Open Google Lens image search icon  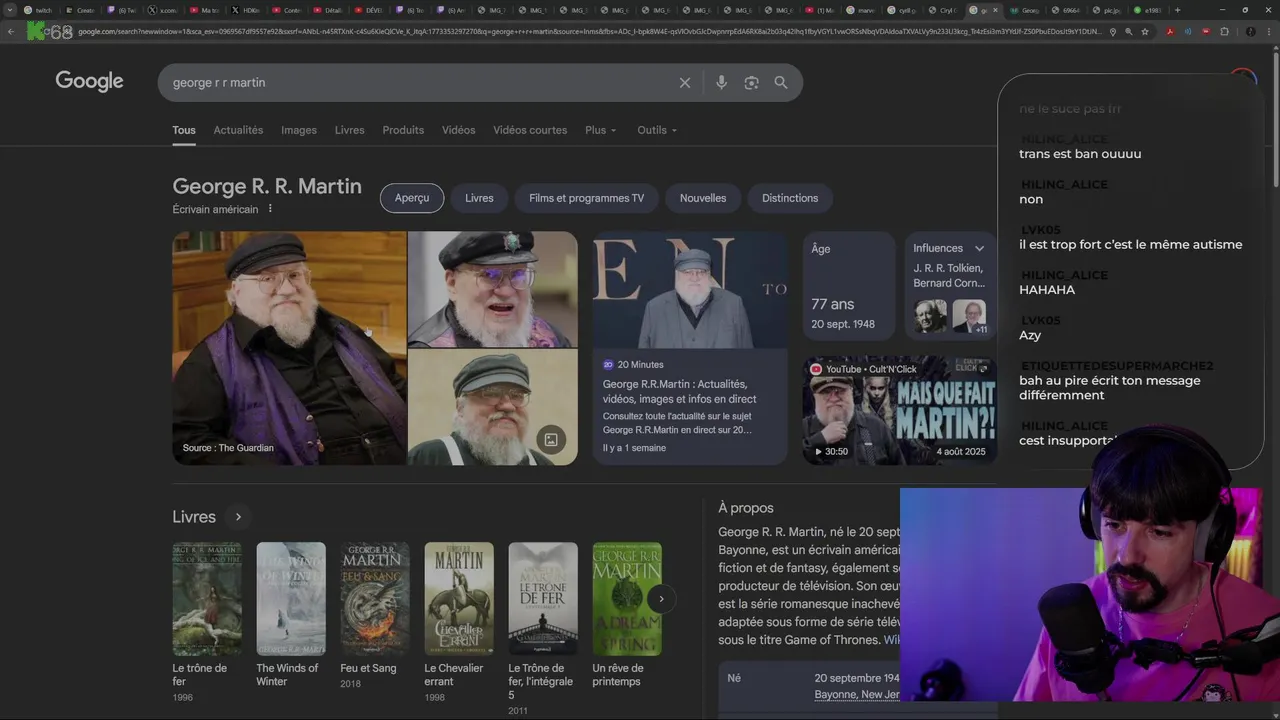pos(751,83)
